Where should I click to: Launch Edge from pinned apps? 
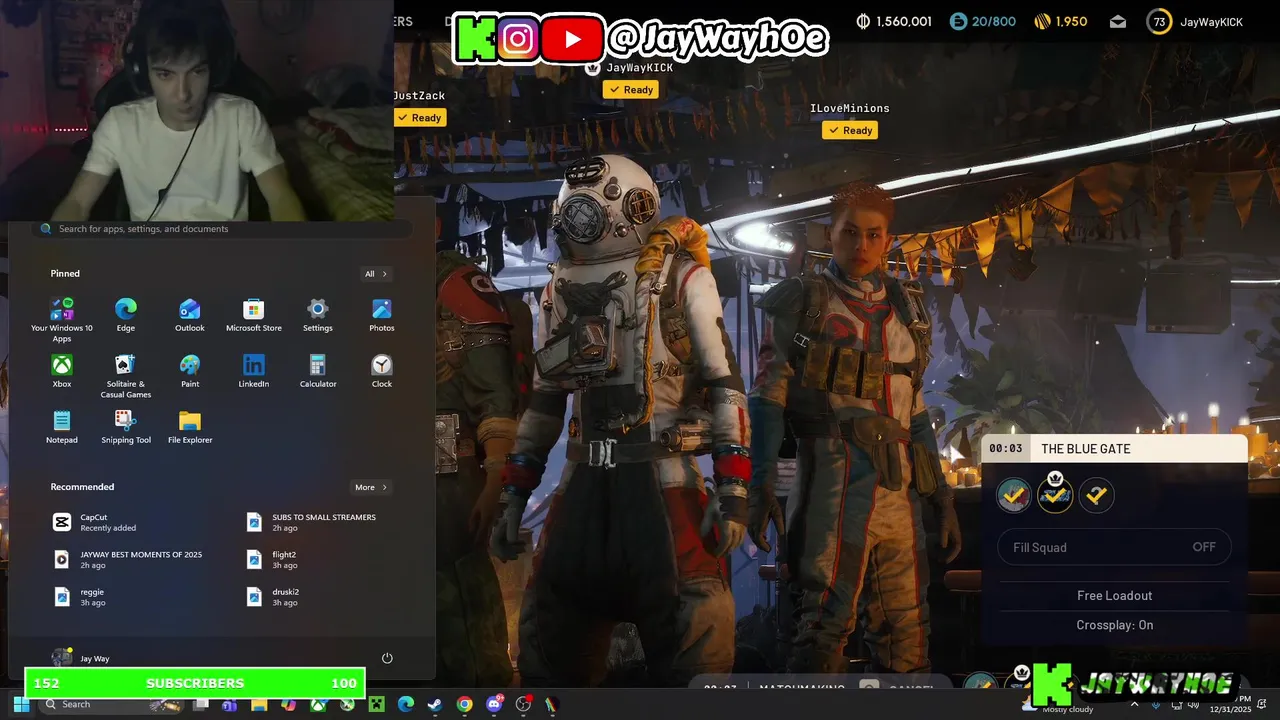[x=125, y=315]
